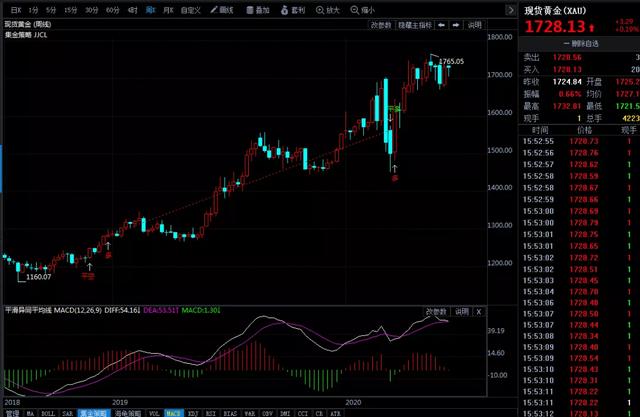The height and width of the screenshot is (417, 640).
Task: Close the MACD indicator panel with X
Action: [x=477, y=311]
